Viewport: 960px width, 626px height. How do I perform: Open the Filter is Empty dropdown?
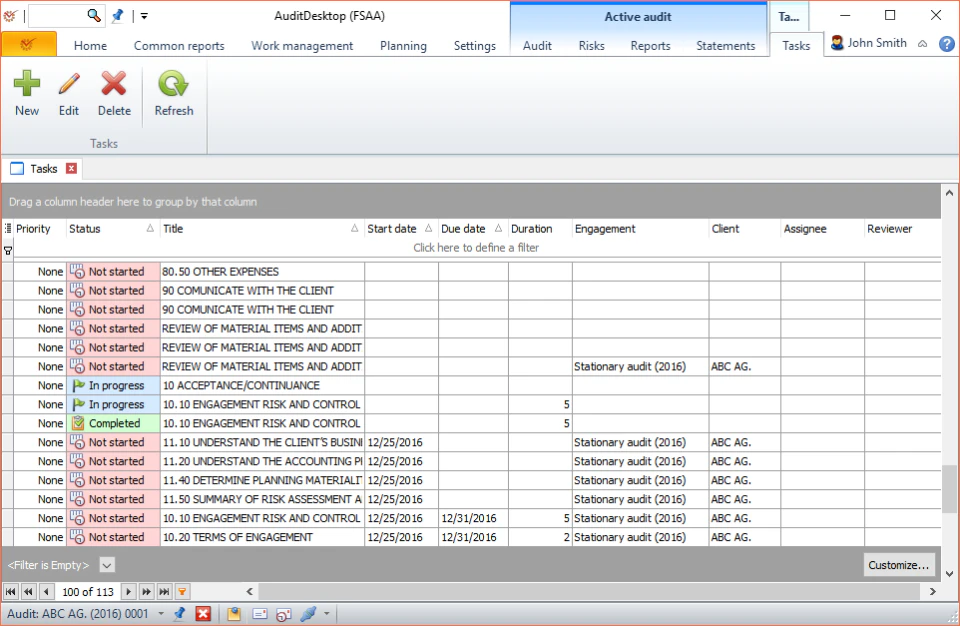pos(107,565)
